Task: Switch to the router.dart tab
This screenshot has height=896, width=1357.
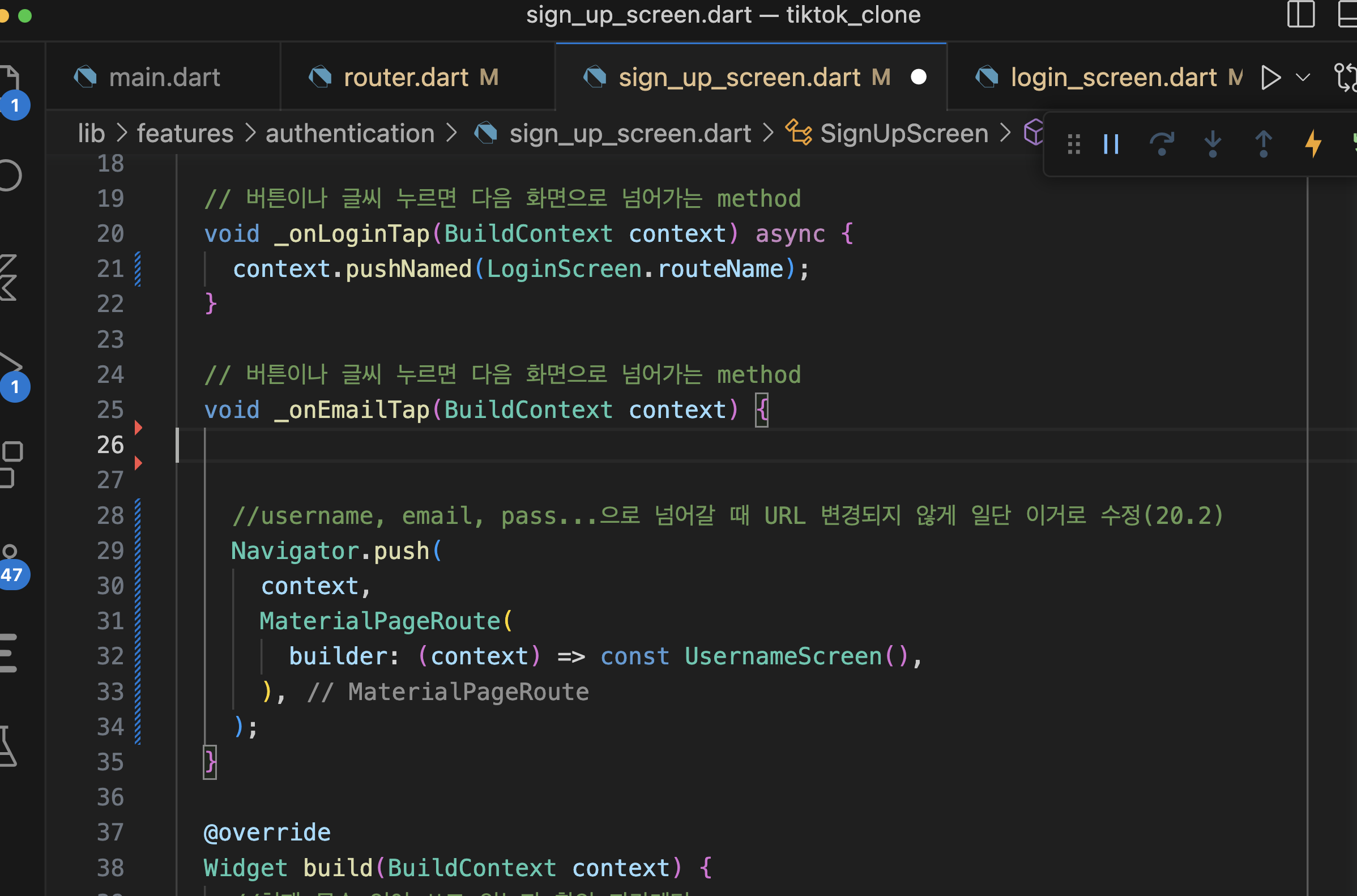Action: 406,77
